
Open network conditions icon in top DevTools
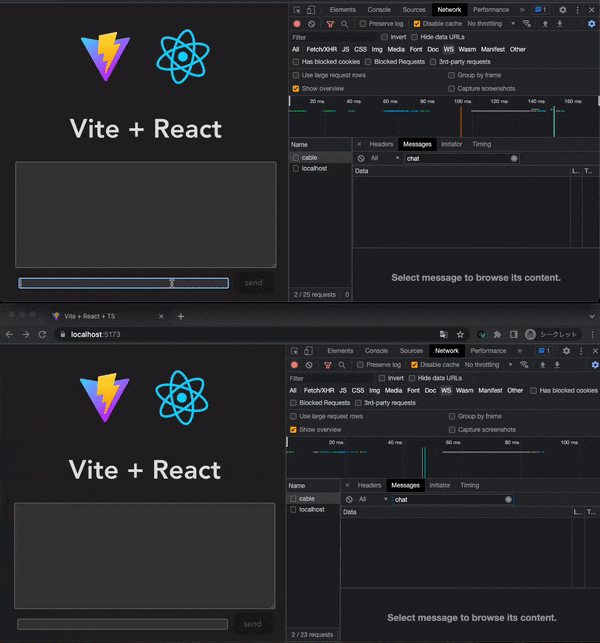(x=527, y=24)
